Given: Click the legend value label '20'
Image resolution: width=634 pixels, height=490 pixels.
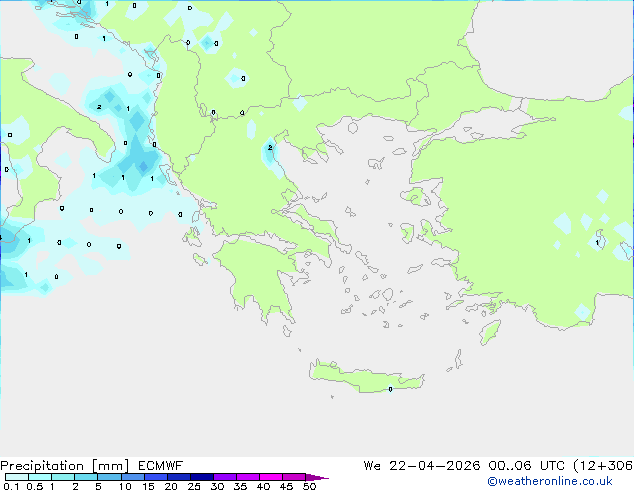Looking at the screenshot, I should pyautogui.click(x=171, y=486).
